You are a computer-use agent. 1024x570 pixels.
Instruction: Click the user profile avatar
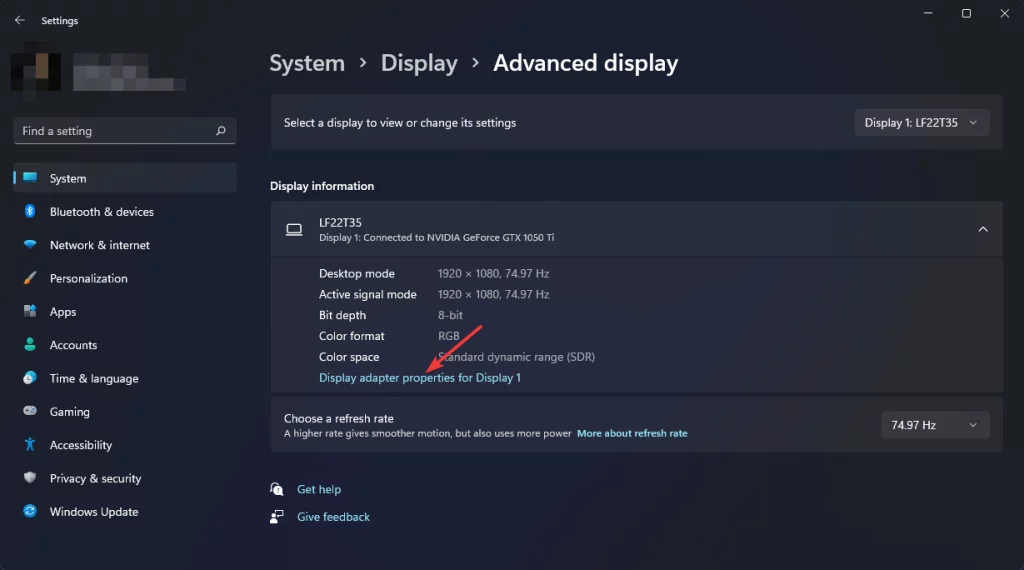37,71
